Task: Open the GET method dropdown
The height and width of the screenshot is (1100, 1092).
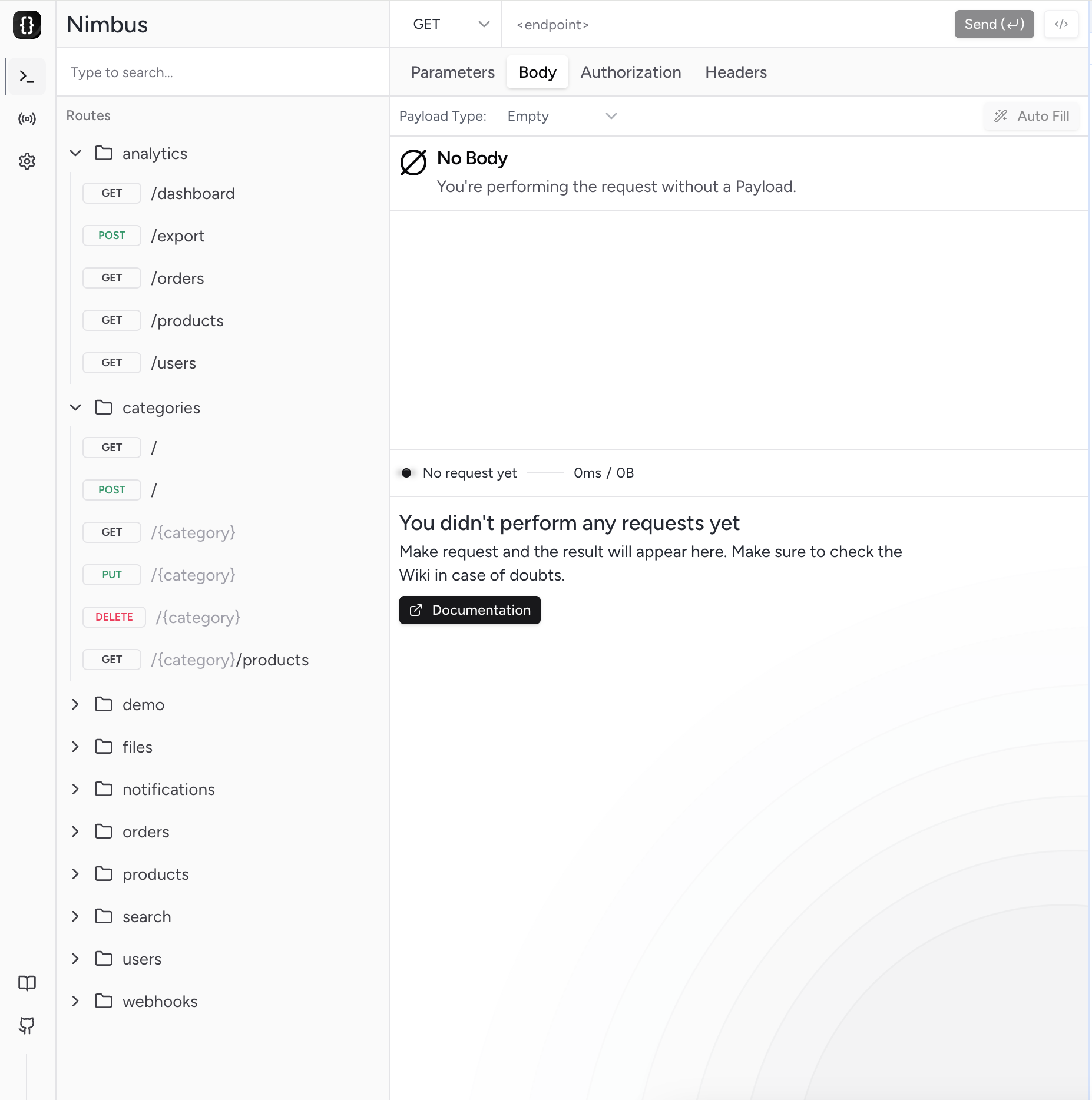Action: pyautogui.click(x=451, y=24)
